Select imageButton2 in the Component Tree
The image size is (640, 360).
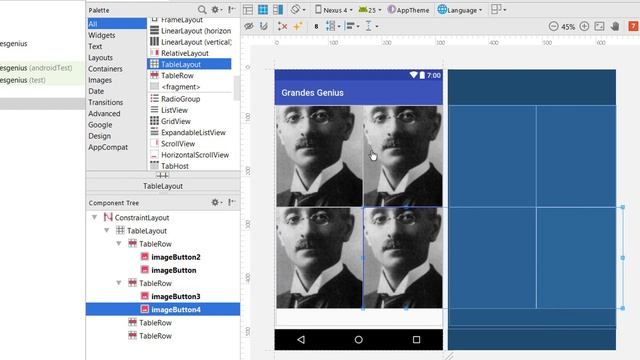pyautogui.click(x=176, y=257)
